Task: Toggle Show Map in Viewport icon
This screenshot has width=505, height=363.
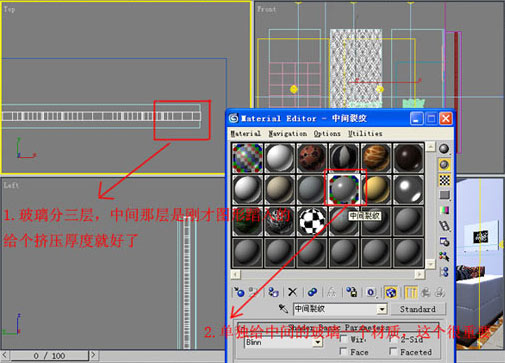Action: (x=391, y=292)
